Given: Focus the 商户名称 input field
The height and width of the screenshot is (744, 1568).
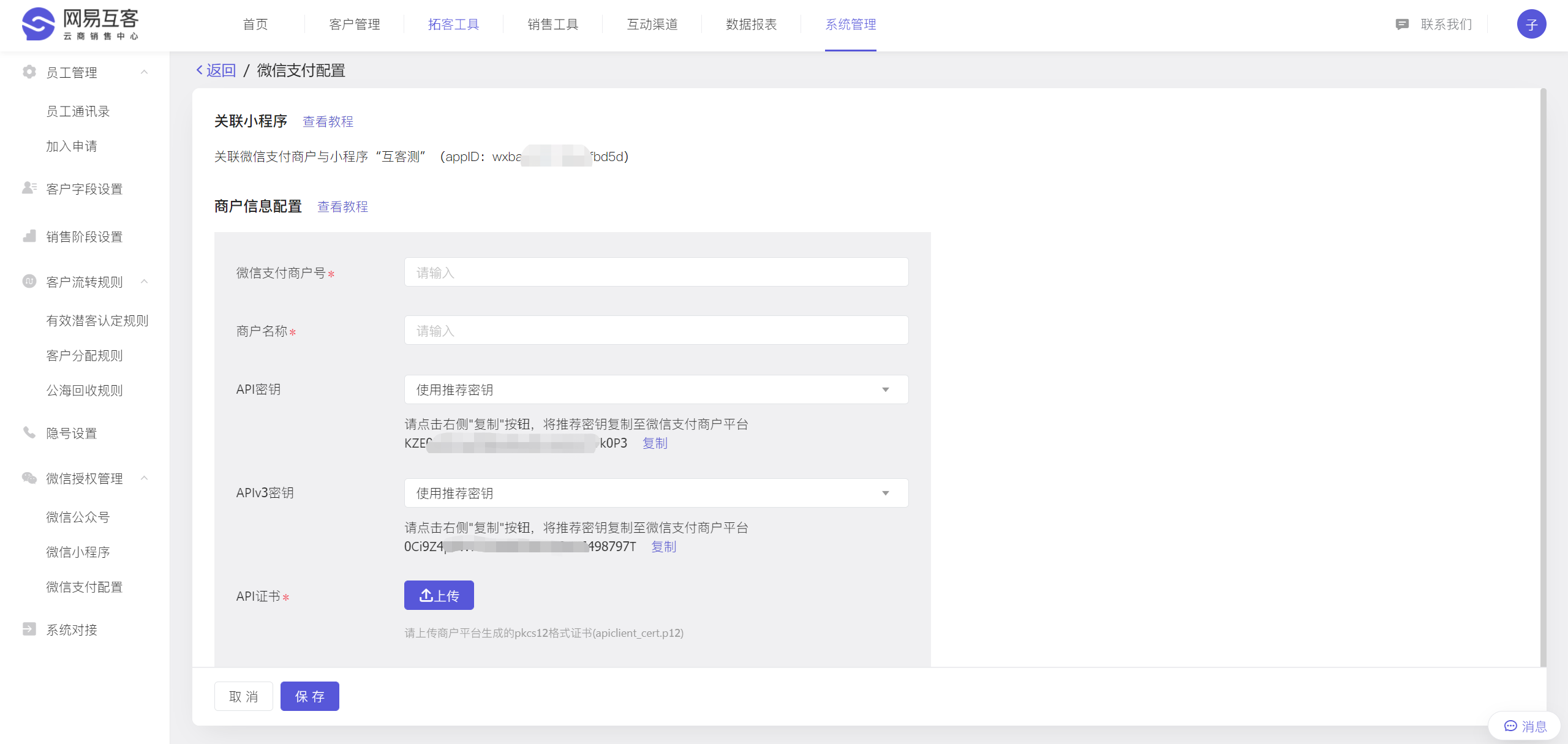Looking at the screenshot, I should [x=656, y=330].
